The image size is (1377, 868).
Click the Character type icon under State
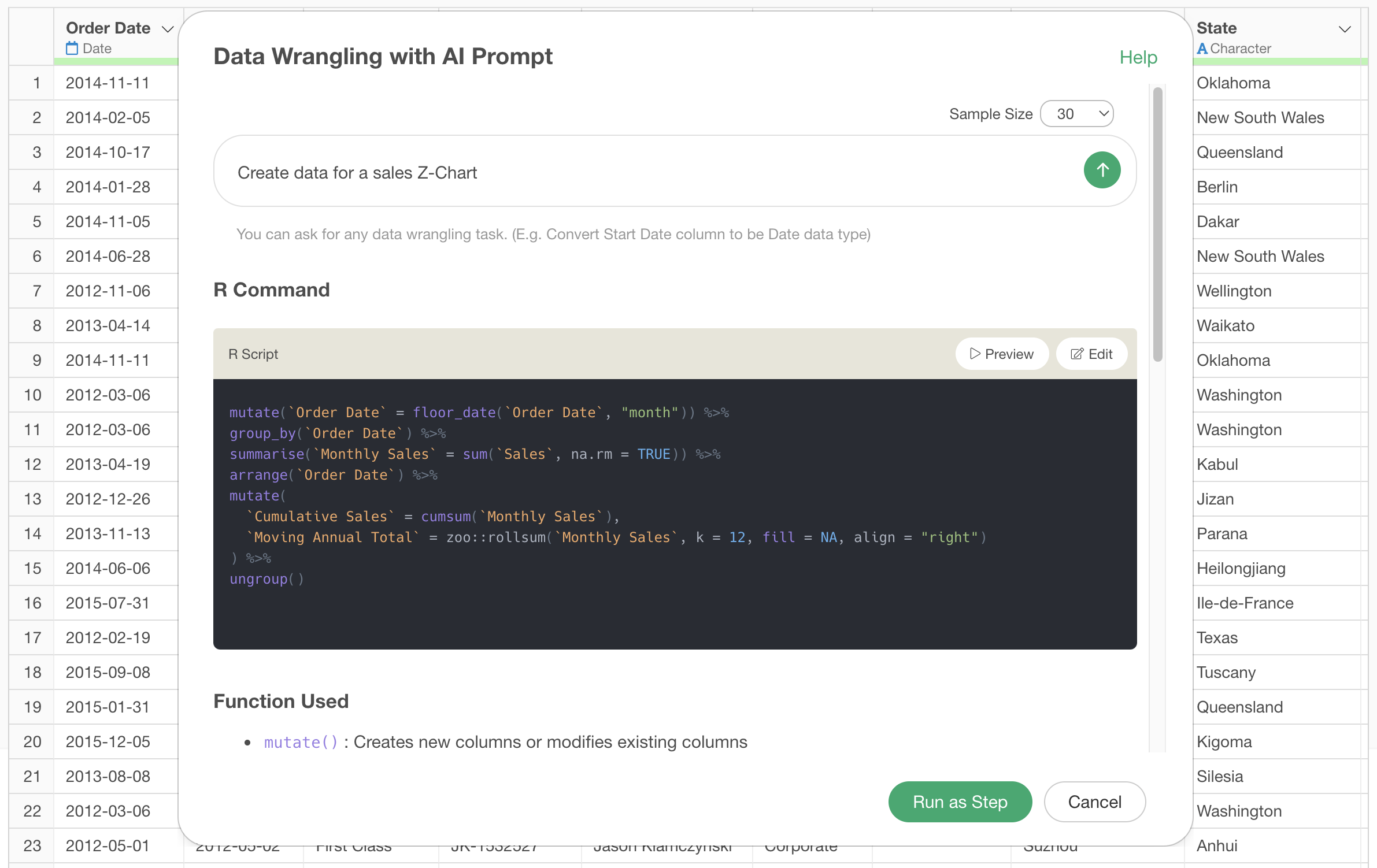coord(1202,49)
